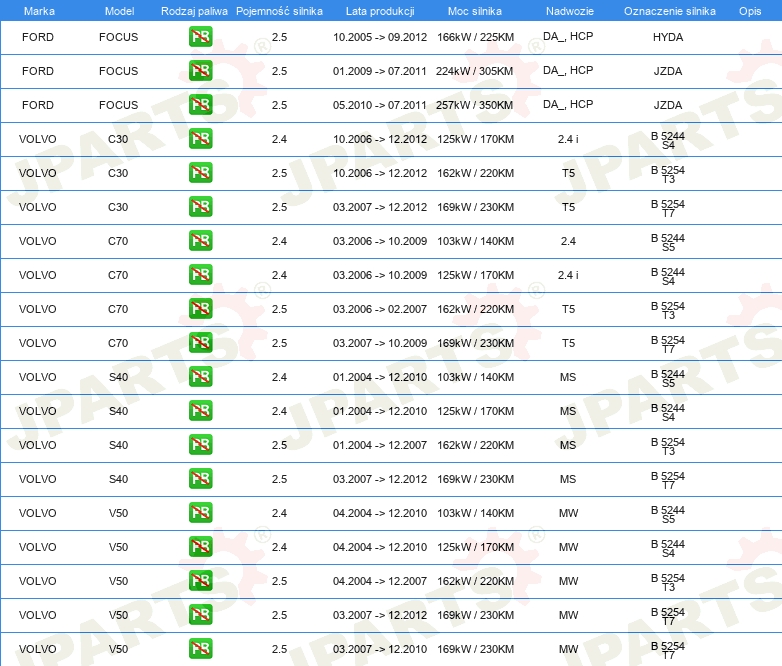The height and width of the screenshot is (666, 782).
Task: Click C70 model cell in 103kW row
Action: [118, 240]
